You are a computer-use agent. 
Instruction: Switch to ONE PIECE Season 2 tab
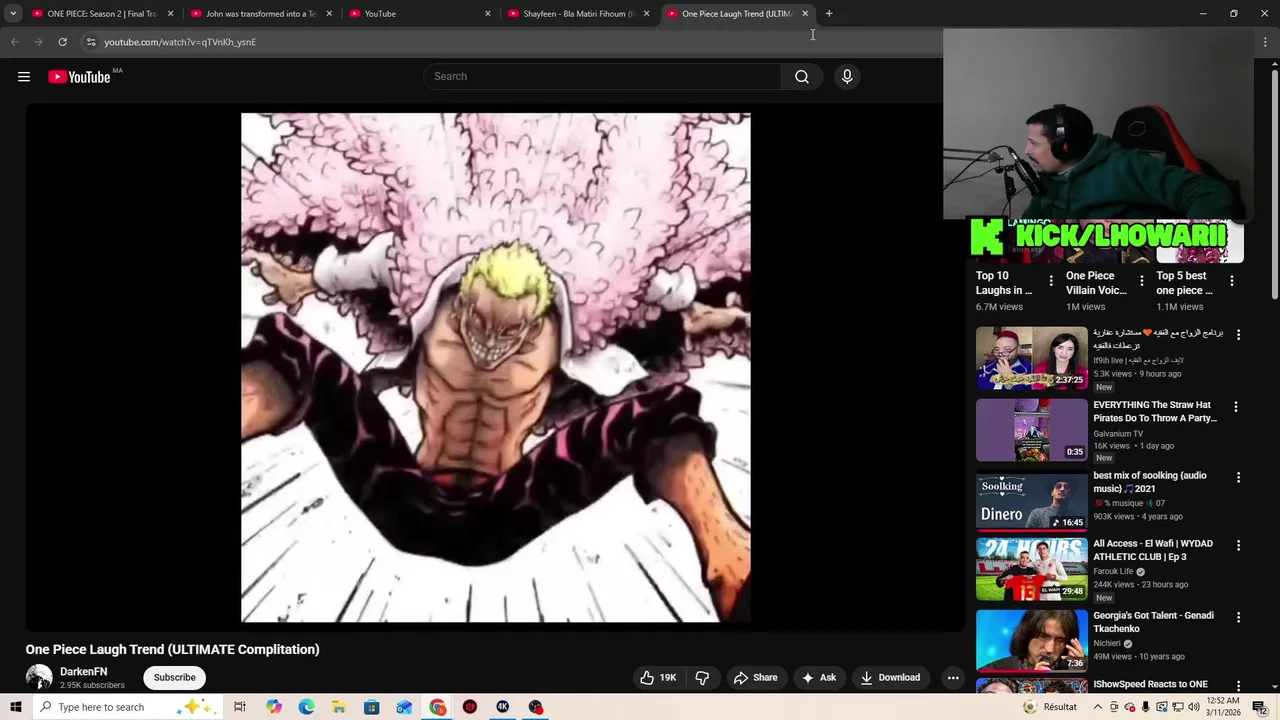pos(101,14)
